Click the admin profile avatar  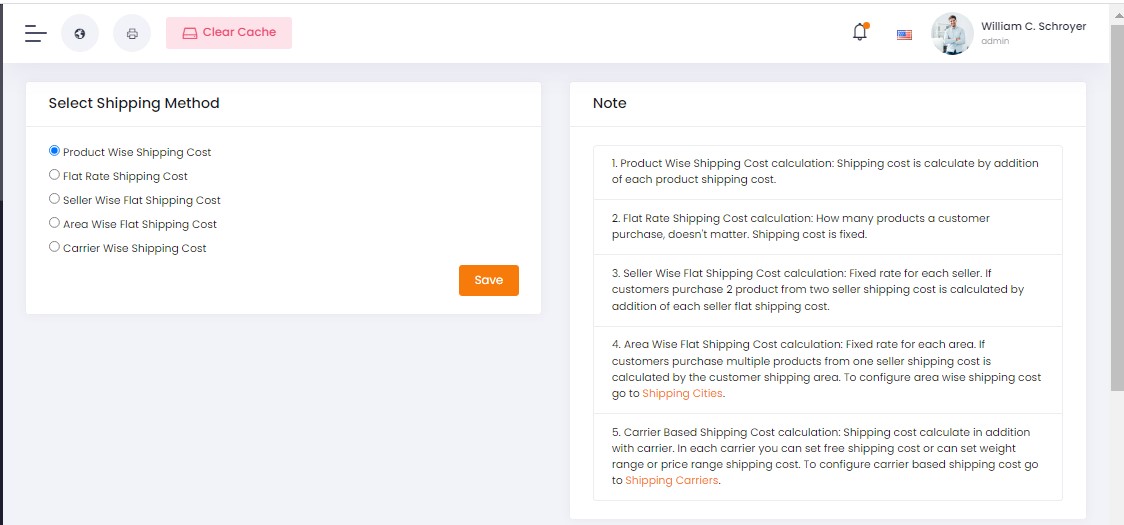[951, 33]
